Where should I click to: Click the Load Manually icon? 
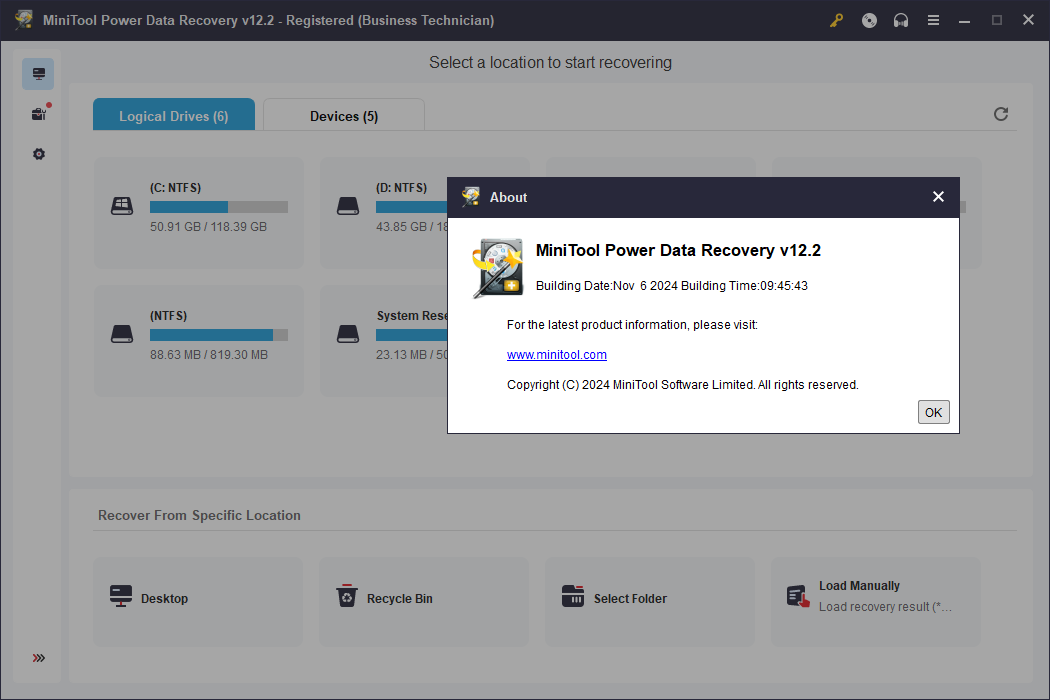click(798, 596)
